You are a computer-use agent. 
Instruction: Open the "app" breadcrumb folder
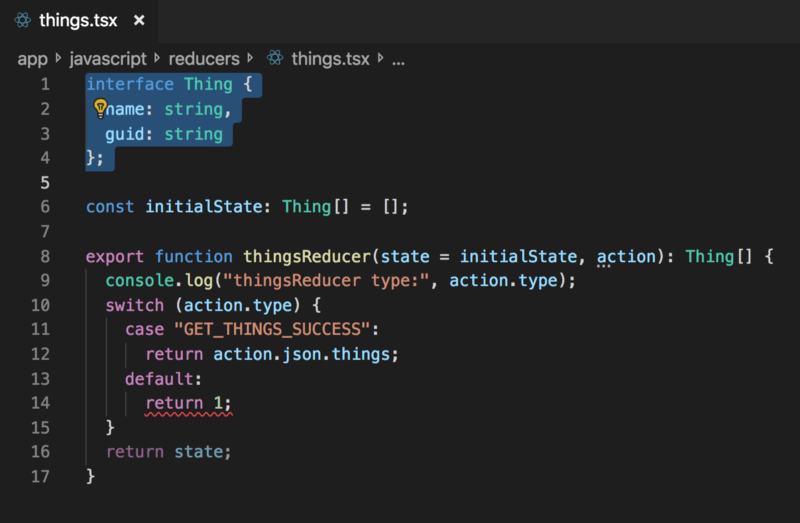[x=32, y=59]
